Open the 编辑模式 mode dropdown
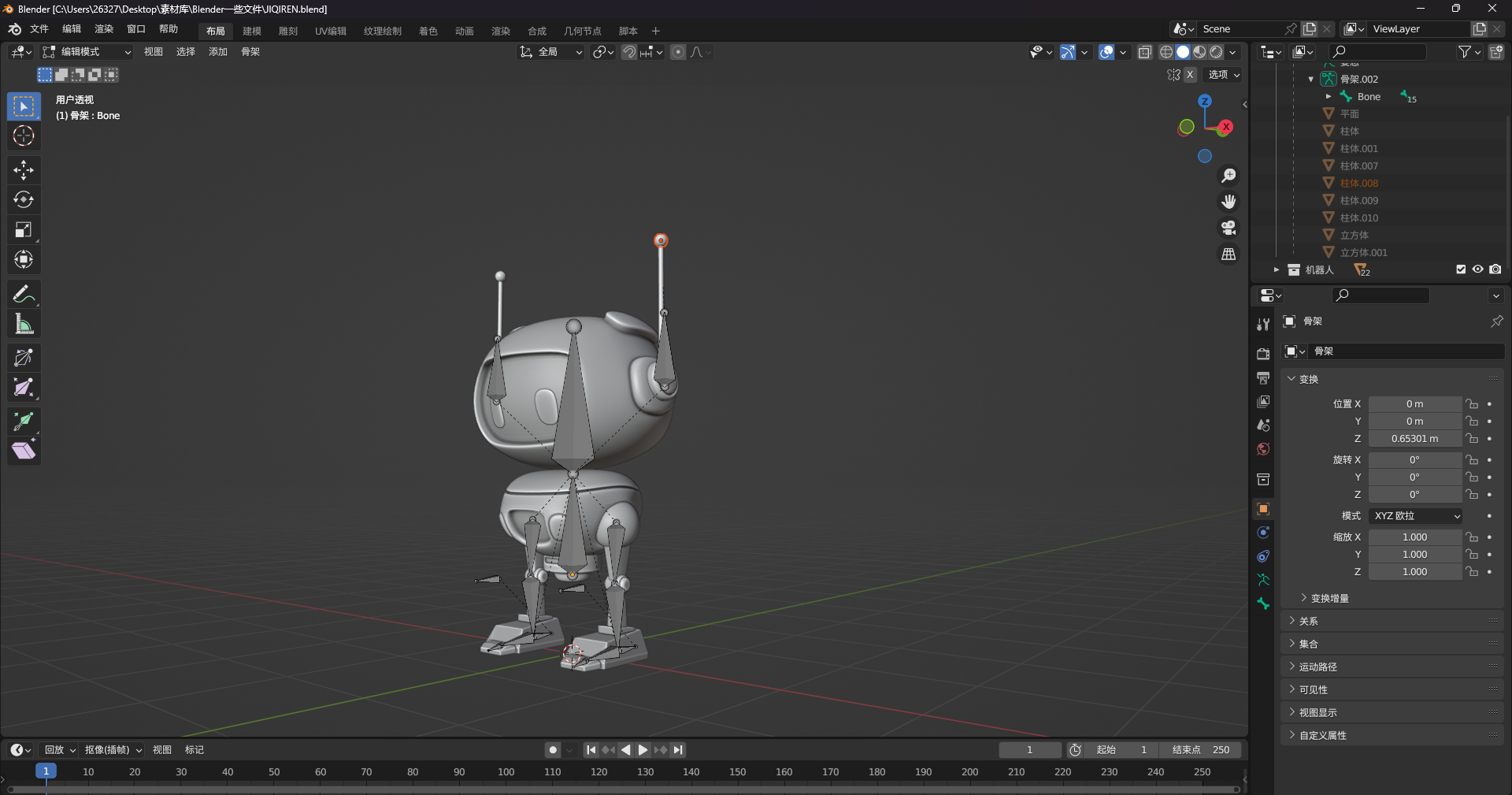 [87, 52]
